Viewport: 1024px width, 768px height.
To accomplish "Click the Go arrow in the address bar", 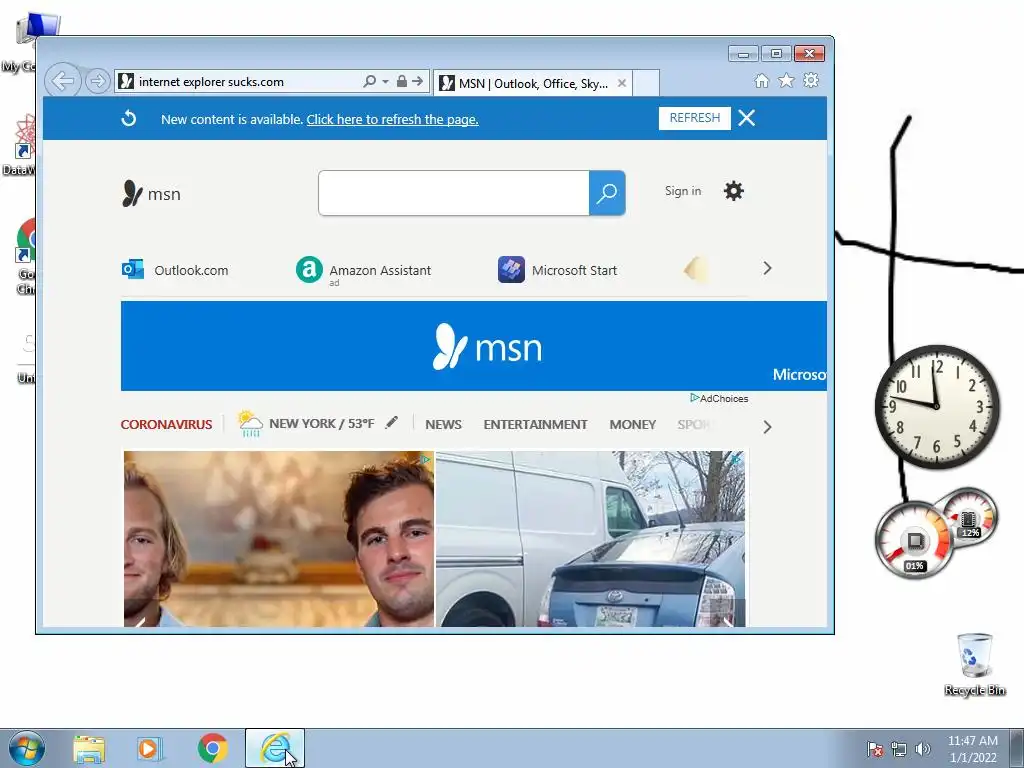I will 417,81.
